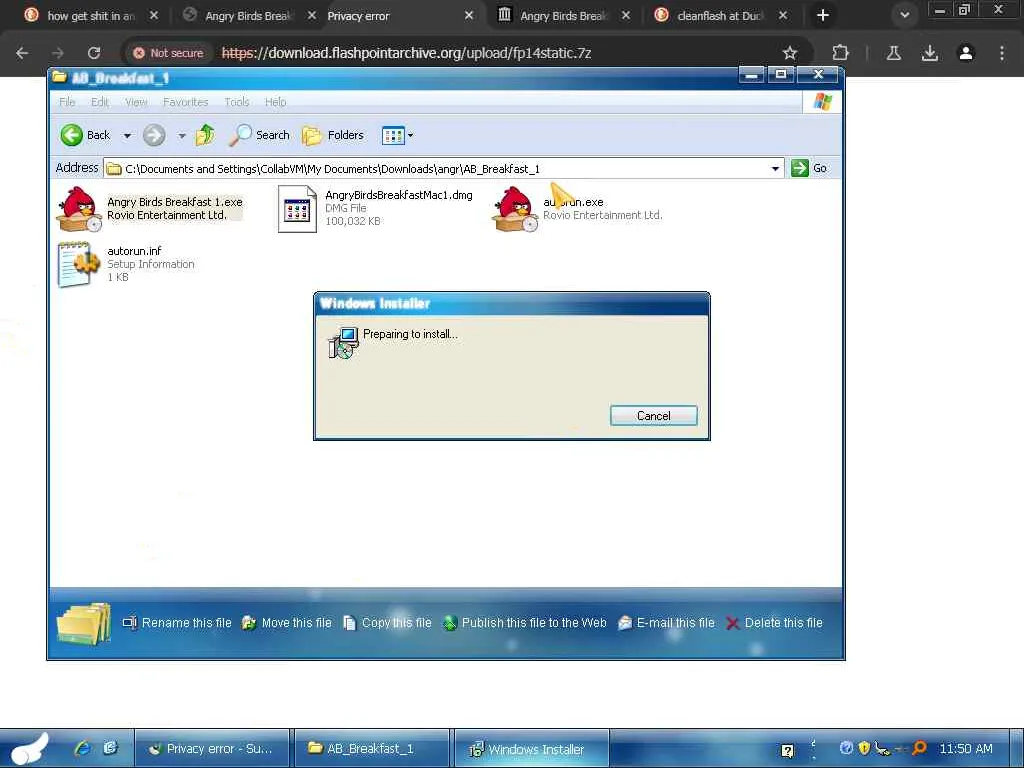Image resolution: width=1024 pixels, height=768 pixels.
Task: Select the autorun.inf setup information icon
Action: [79, 264]
